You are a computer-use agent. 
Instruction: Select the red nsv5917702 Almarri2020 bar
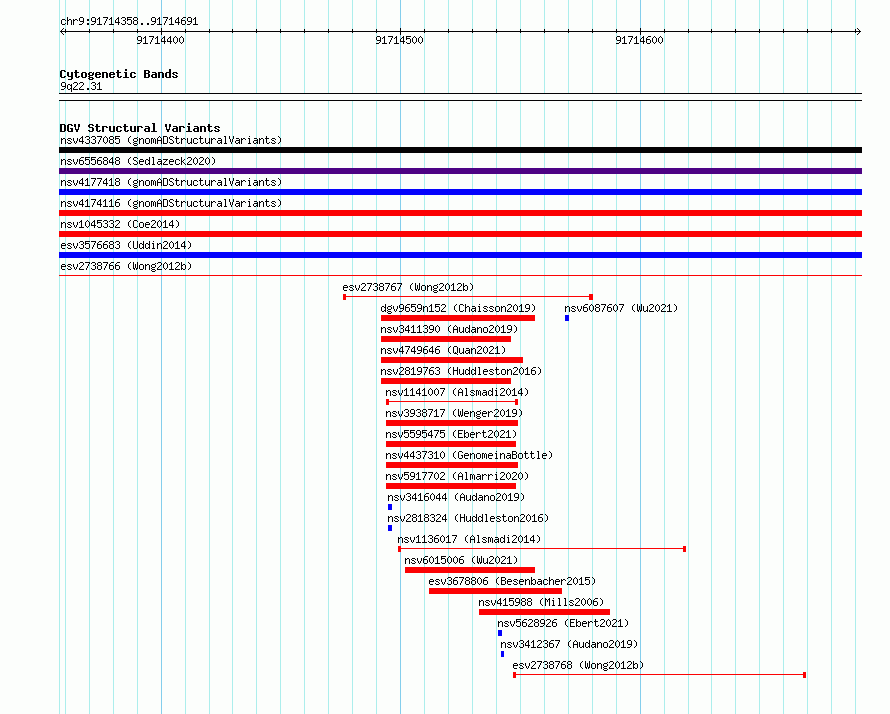coord(451,486)
